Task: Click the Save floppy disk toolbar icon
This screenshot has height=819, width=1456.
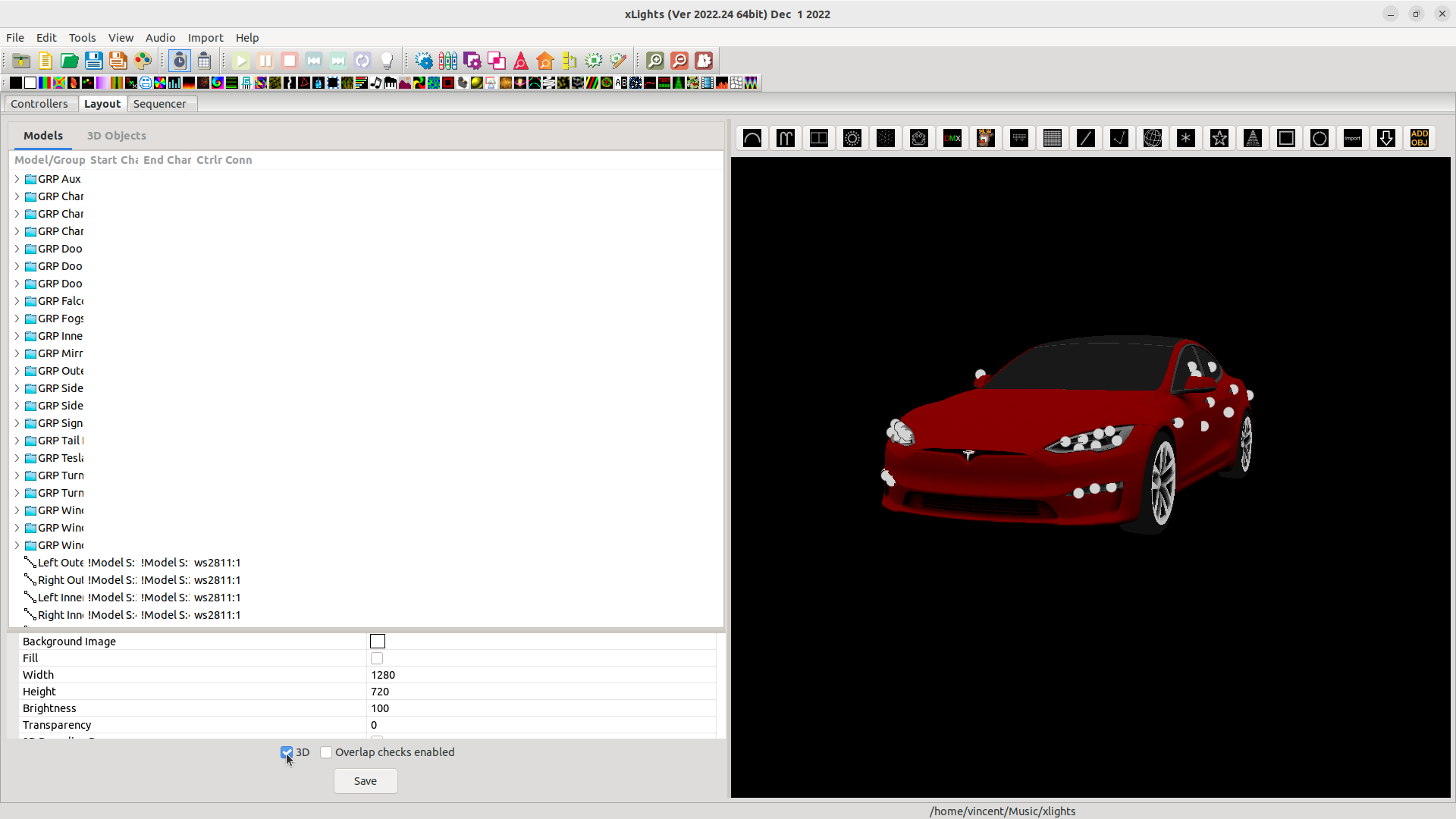Action: [93, 61]
